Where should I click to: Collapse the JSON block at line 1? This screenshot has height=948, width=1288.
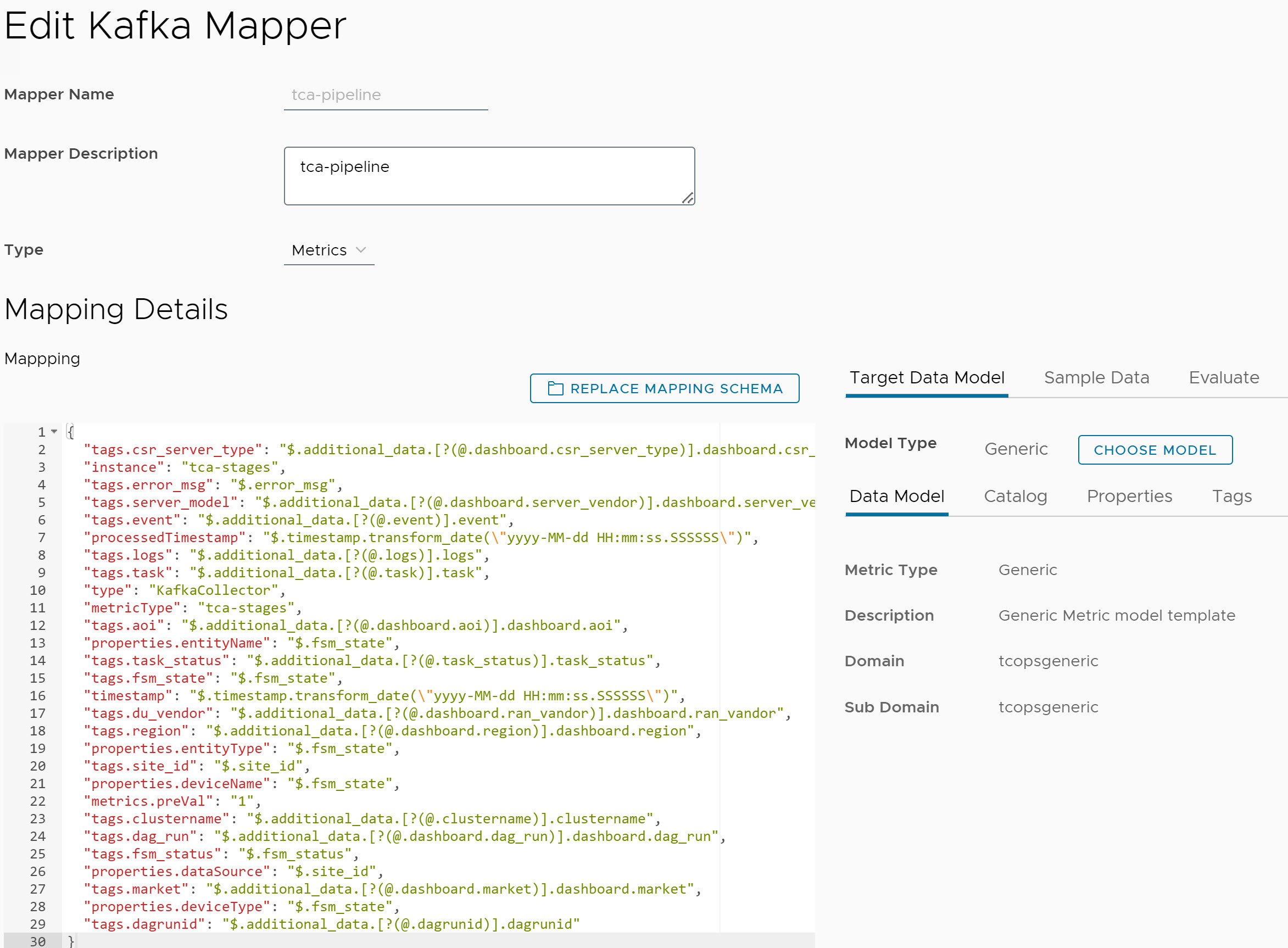click(54, 431)
